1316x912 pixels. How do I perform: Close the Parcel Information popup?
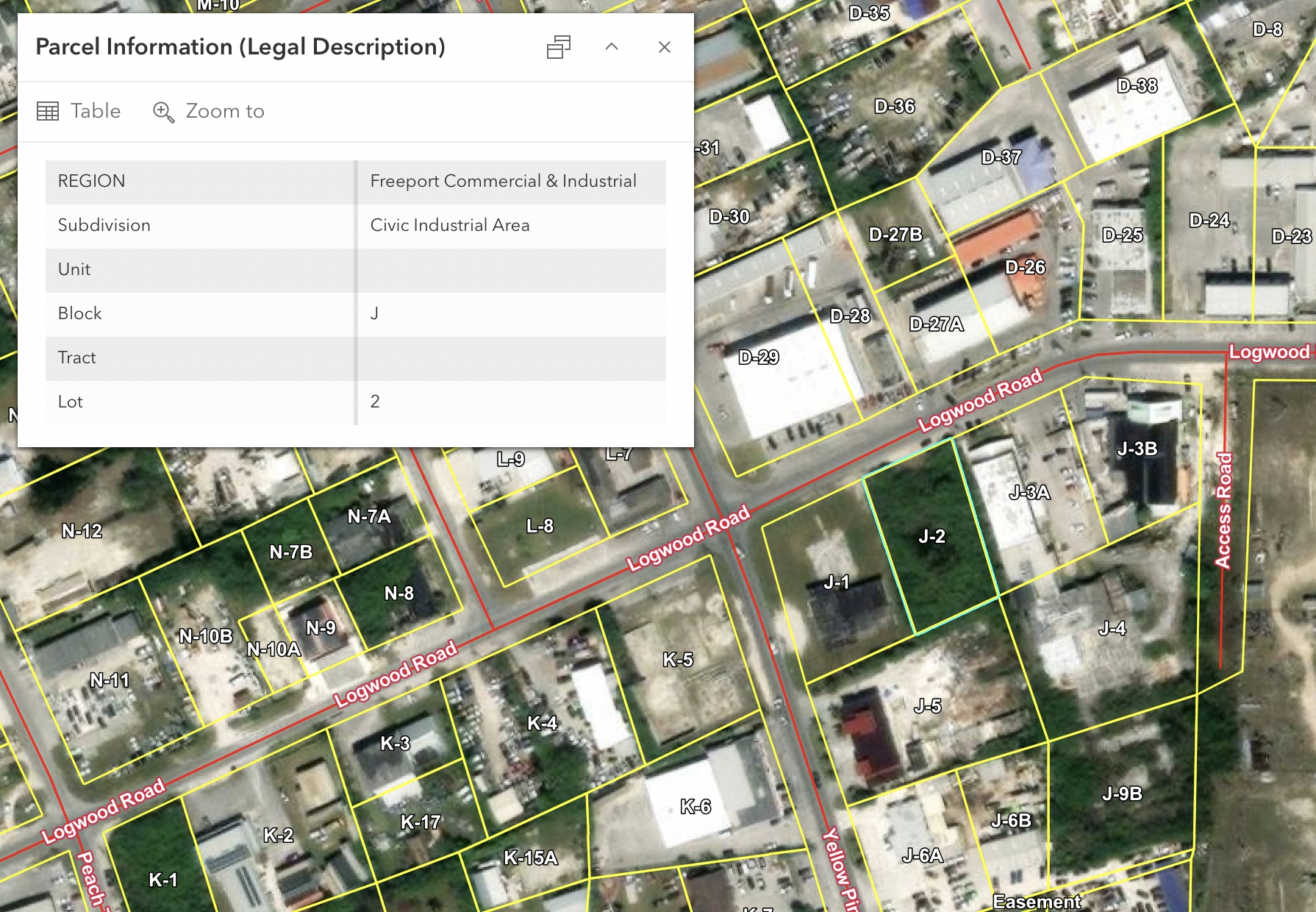[665, 47]
